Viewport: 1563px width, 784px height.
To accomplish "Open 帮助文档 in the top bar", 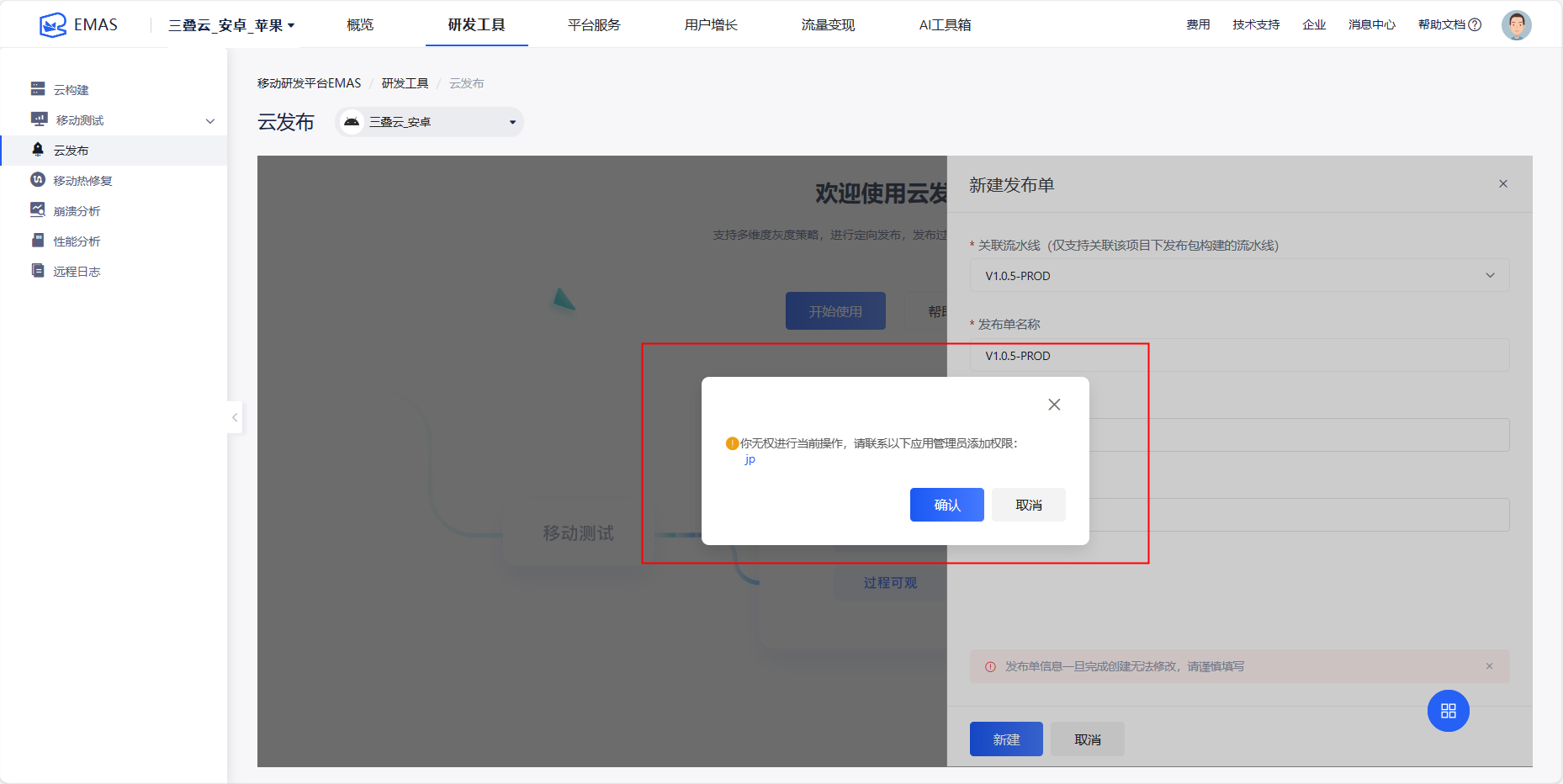I will click(x=1442, y=25).
